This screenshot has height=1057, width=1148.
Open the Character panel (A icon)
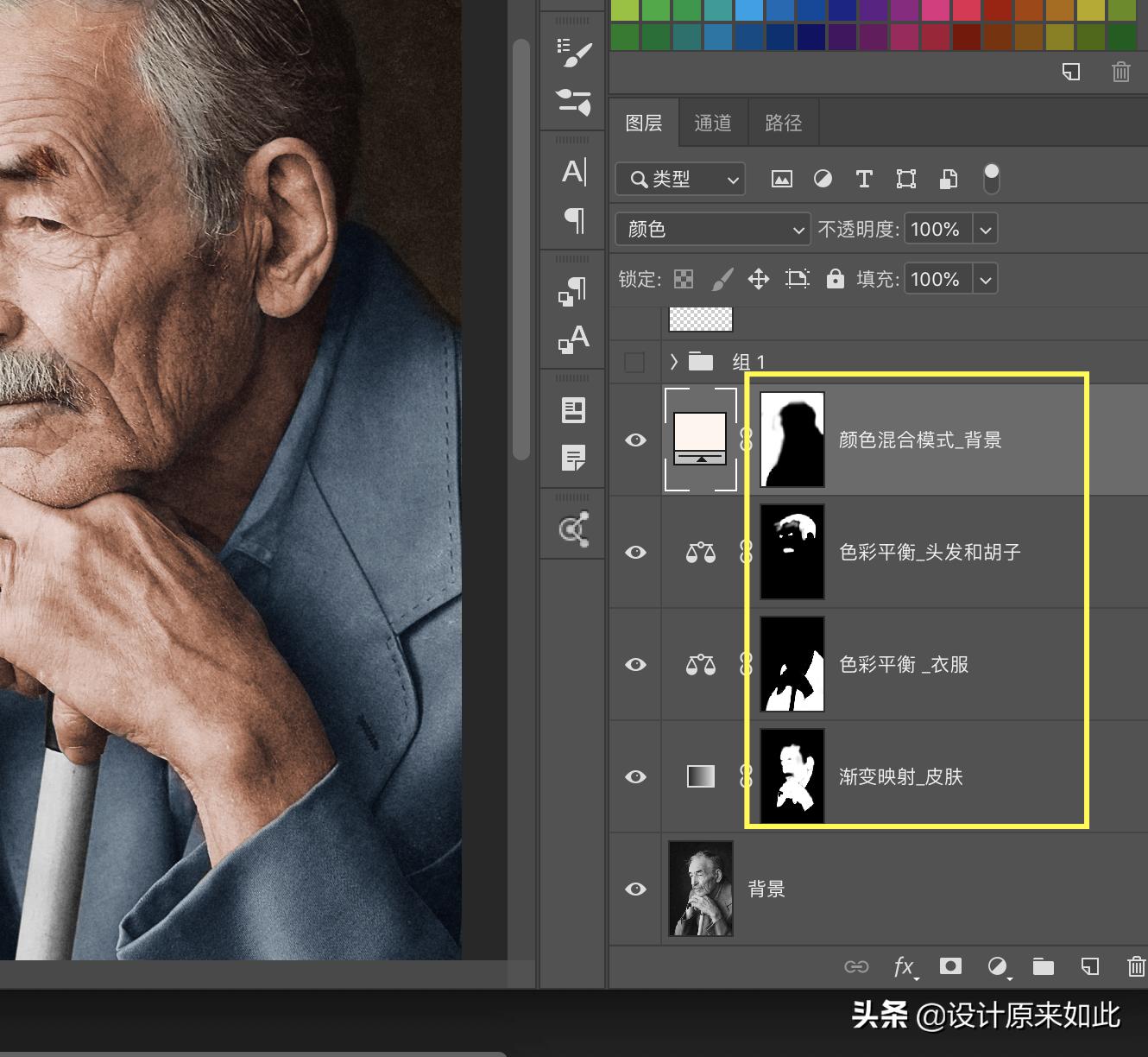point(572,172)
